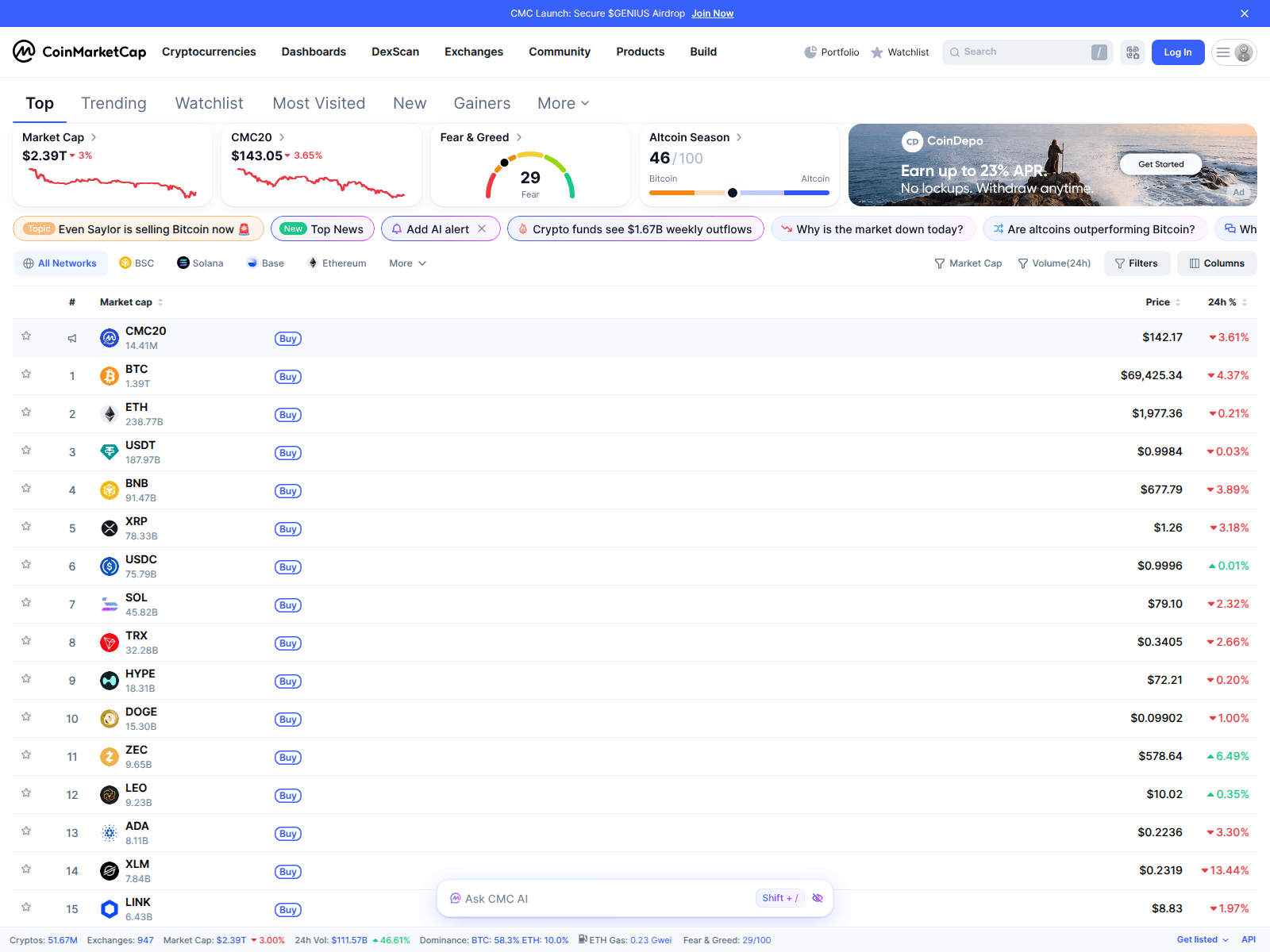Click Join Now link in banner
1270x952 pixels.
tap(712, 13)
